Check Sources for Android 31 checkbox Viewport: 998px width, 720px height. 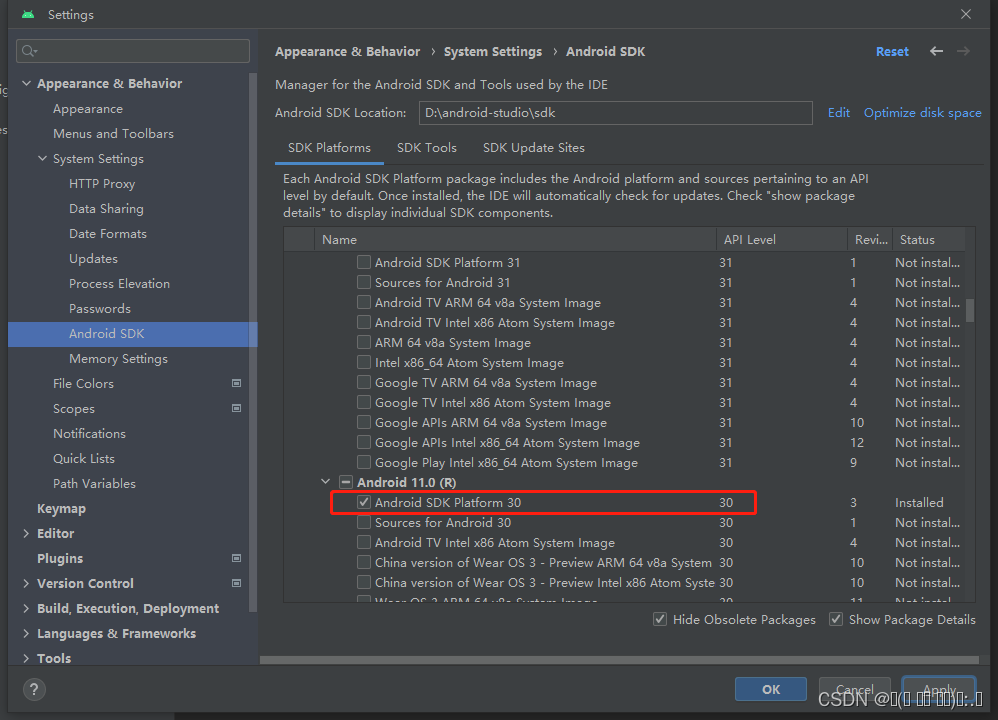364,282
